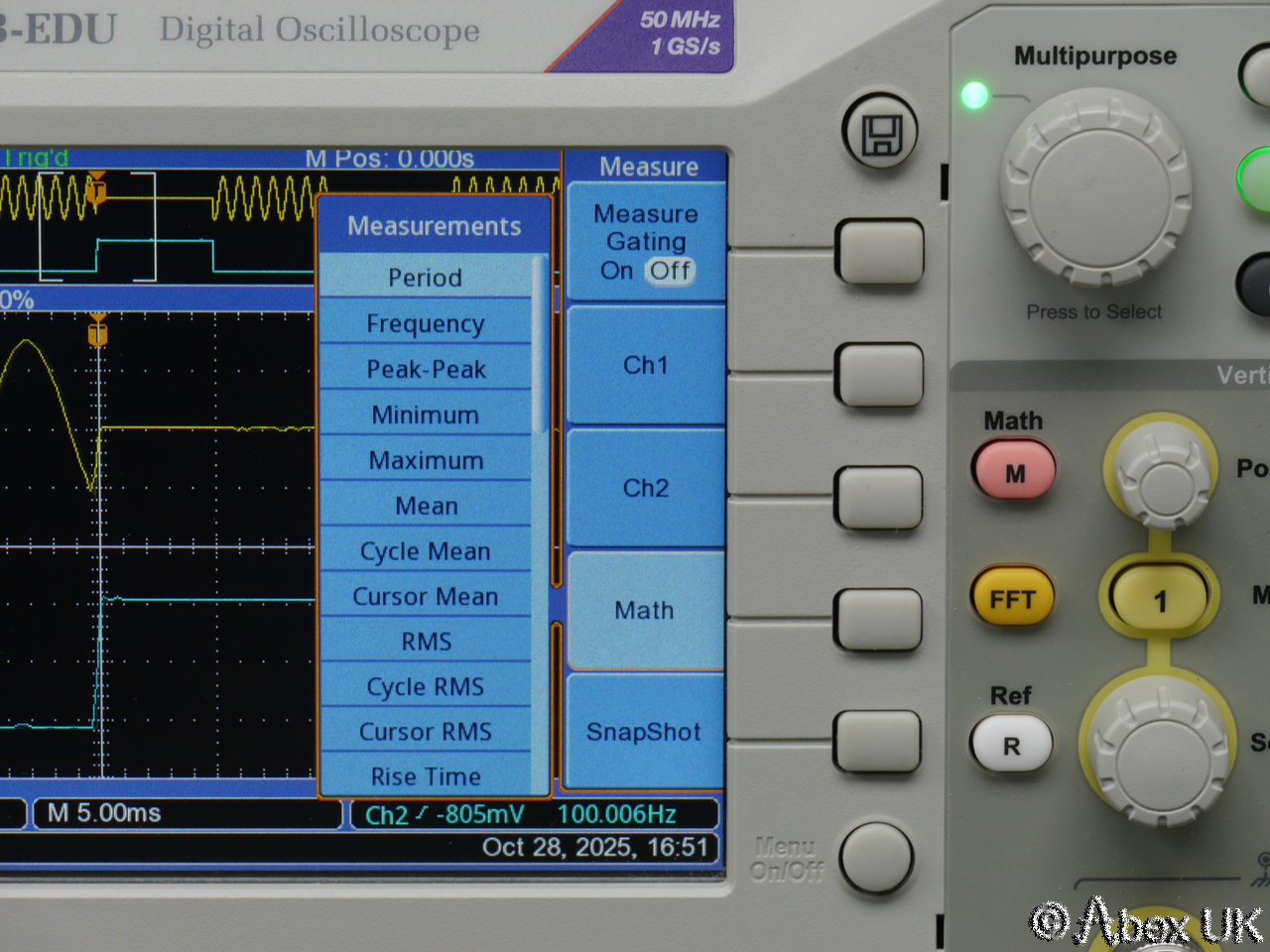Choose Math as measurement source

(645, 611)
